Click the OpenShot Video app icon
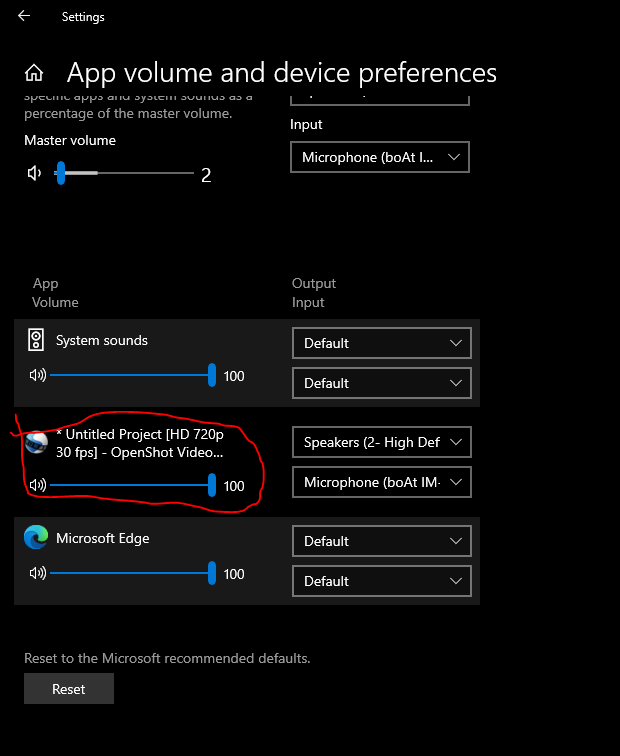The height and width of the screenshot is (756, 620). (x=37, y=443)
